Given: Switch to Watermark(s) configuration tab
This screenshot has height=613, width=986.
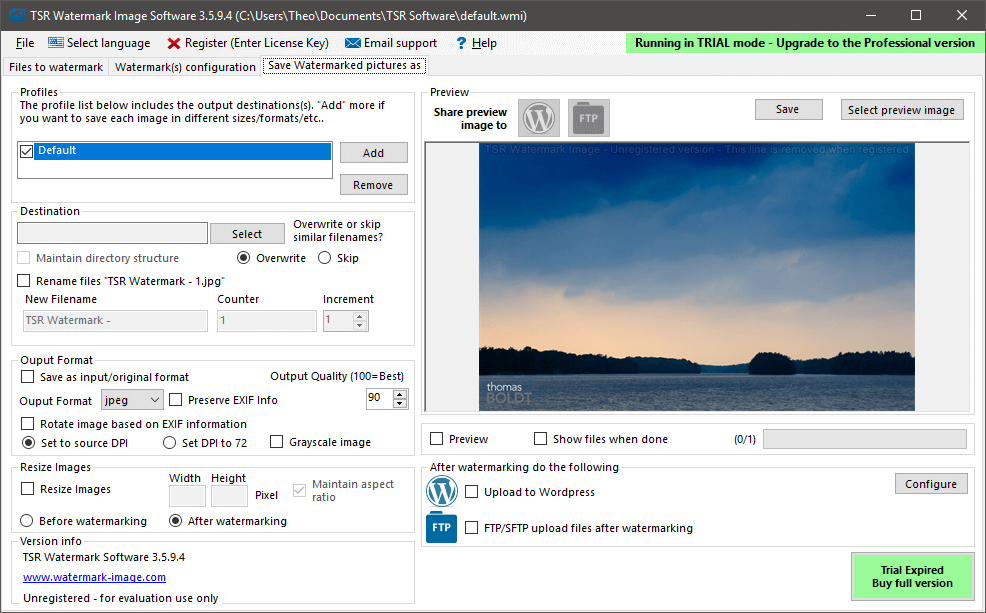Looking at the screenshot, I should point(186,67).
